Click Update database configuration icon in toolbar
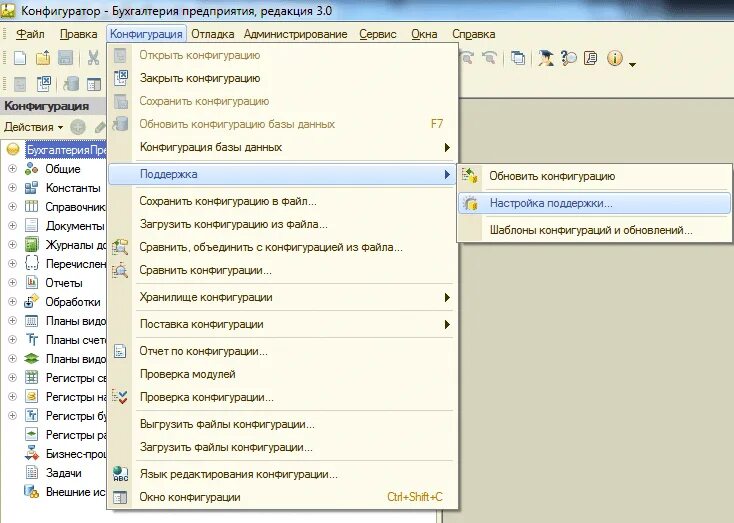The width and height of the screenshot is (734, 523). click(71, 84)
